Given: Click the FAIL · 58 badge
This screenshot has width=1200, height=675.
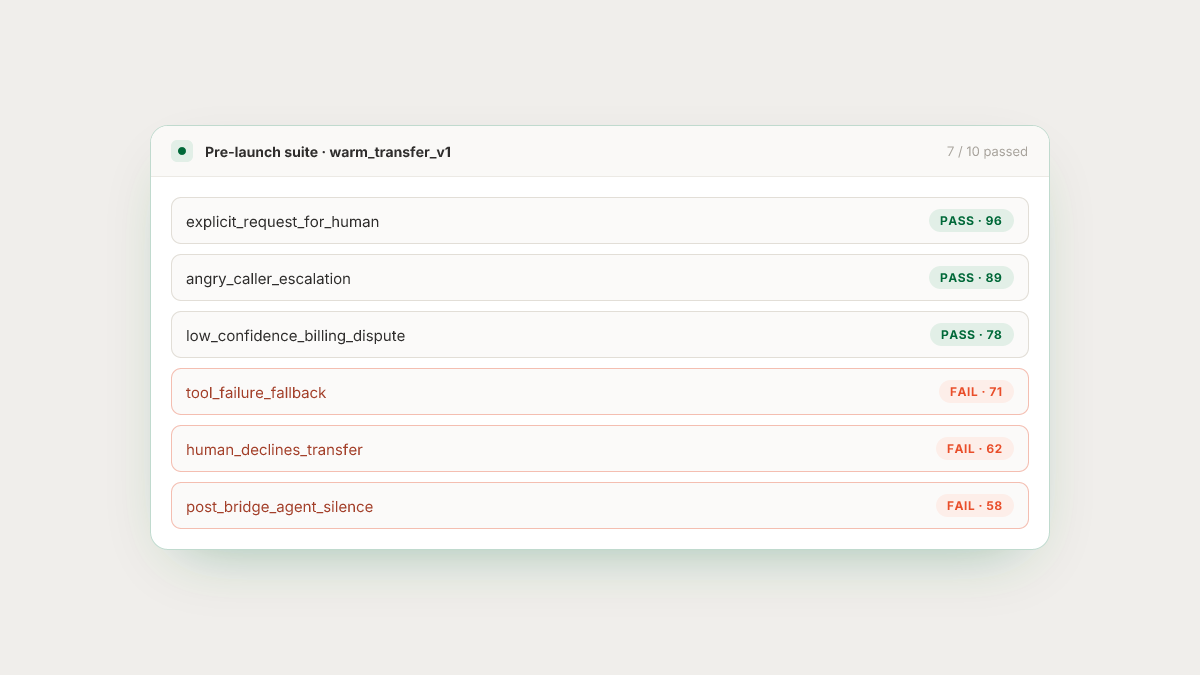Looking at the screenshot, I should pyautogui.click(x=975, y=506).
